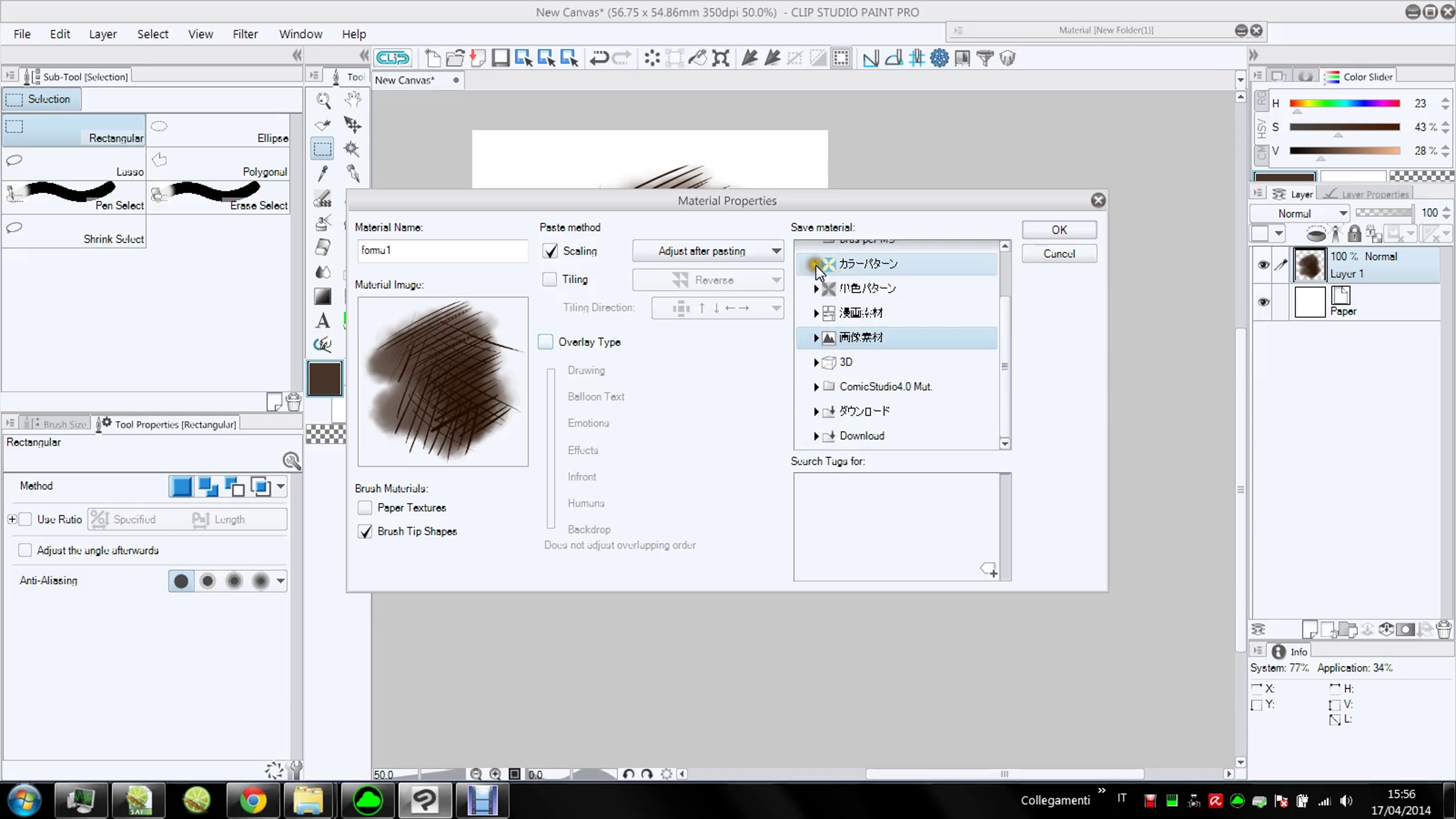Click the Material Name input field
Screen dimensions: 1456x819
(442, 250)
